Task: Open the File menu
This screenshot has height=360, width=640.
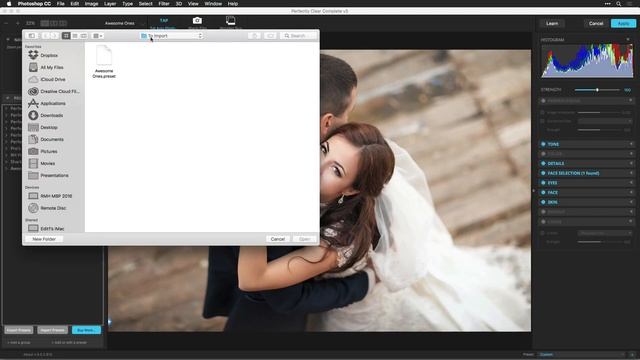Action: coord(60,4)
